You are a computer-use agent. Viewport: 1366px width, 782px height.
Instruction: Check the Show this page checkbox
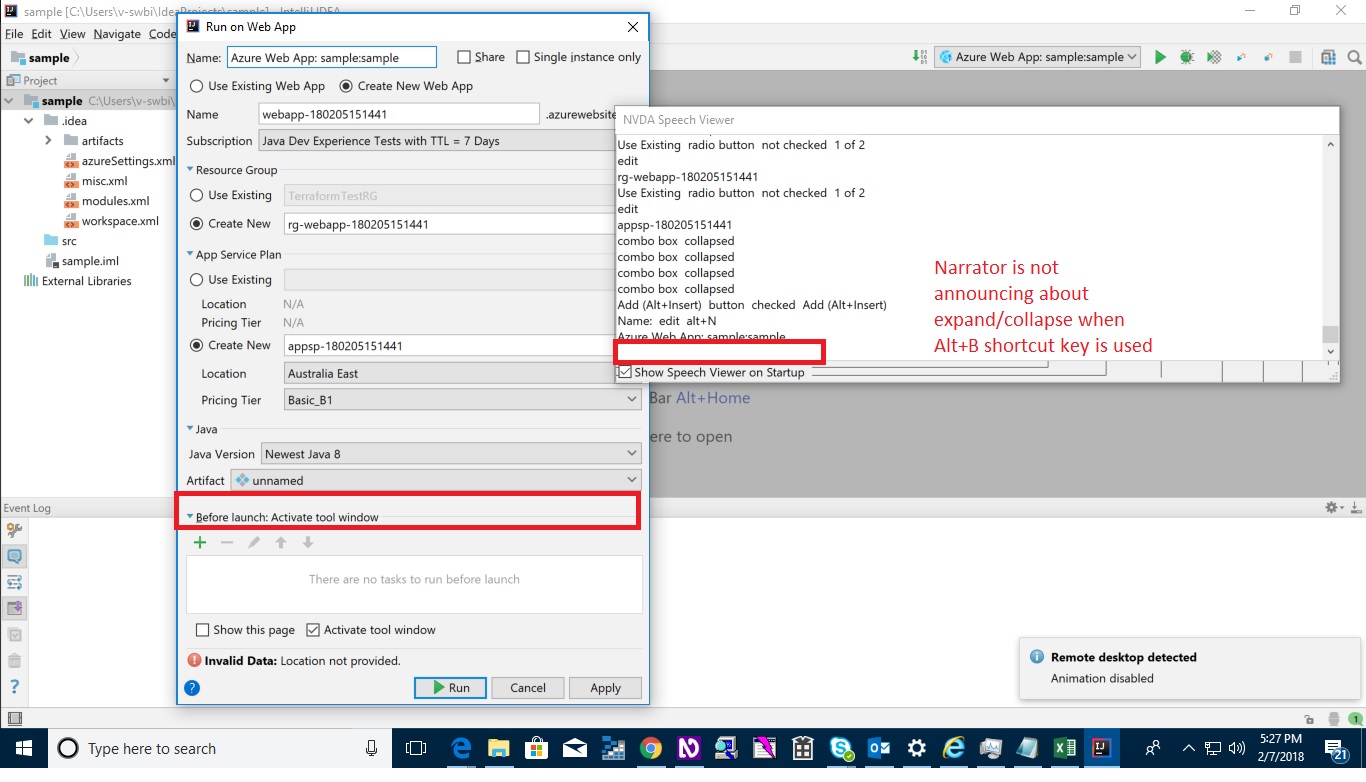(x=203, y=629)
